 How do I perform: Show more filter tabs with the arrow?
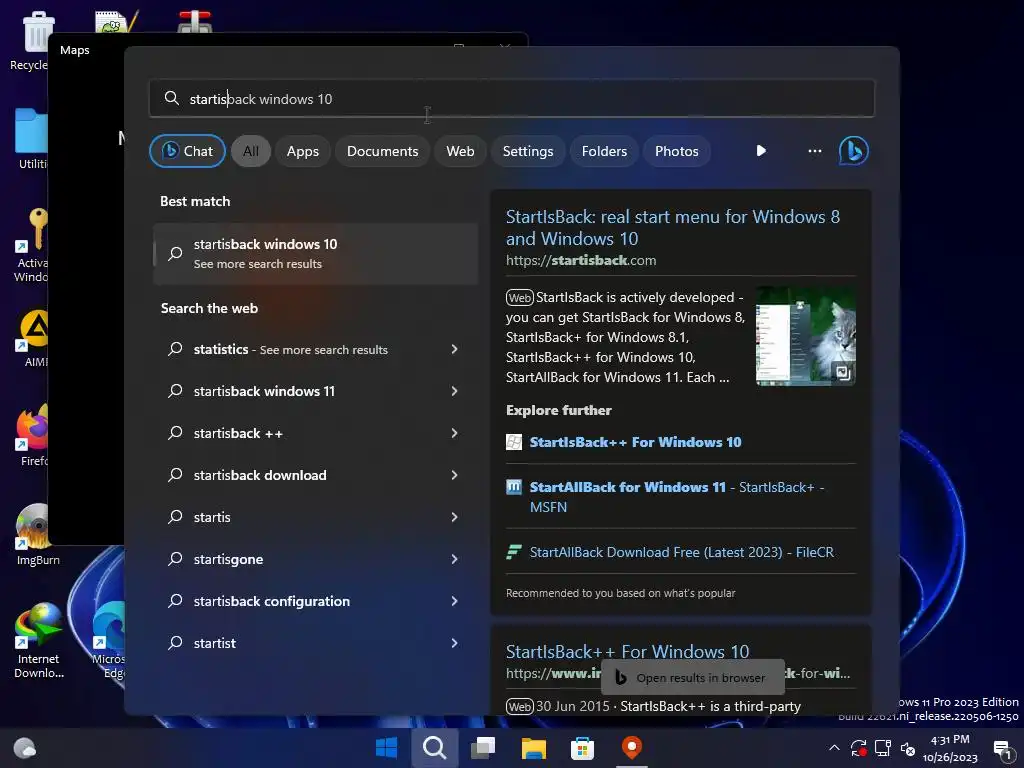761,151
